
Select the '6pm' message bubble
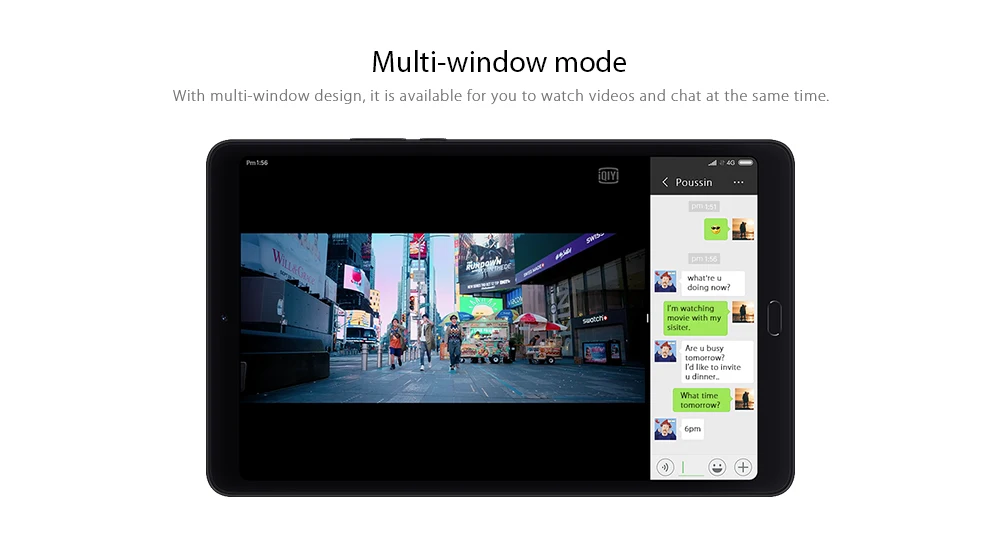[x=692, y=429]
